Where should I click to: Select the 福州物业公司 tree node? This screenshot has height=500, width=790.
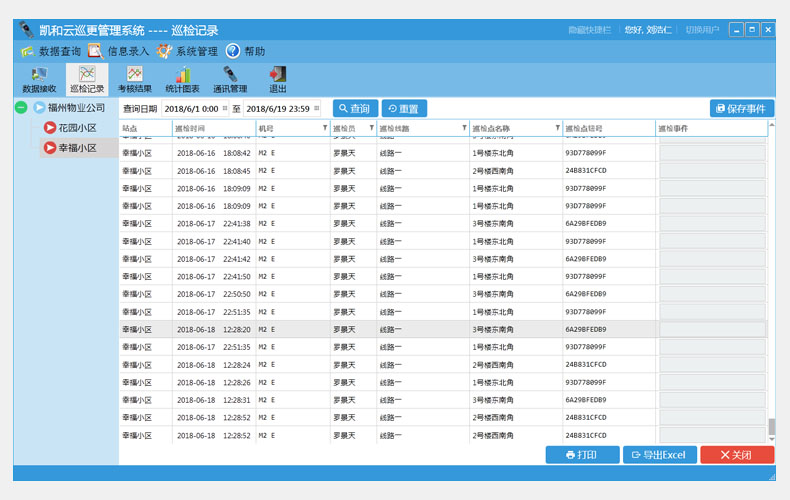76,107
